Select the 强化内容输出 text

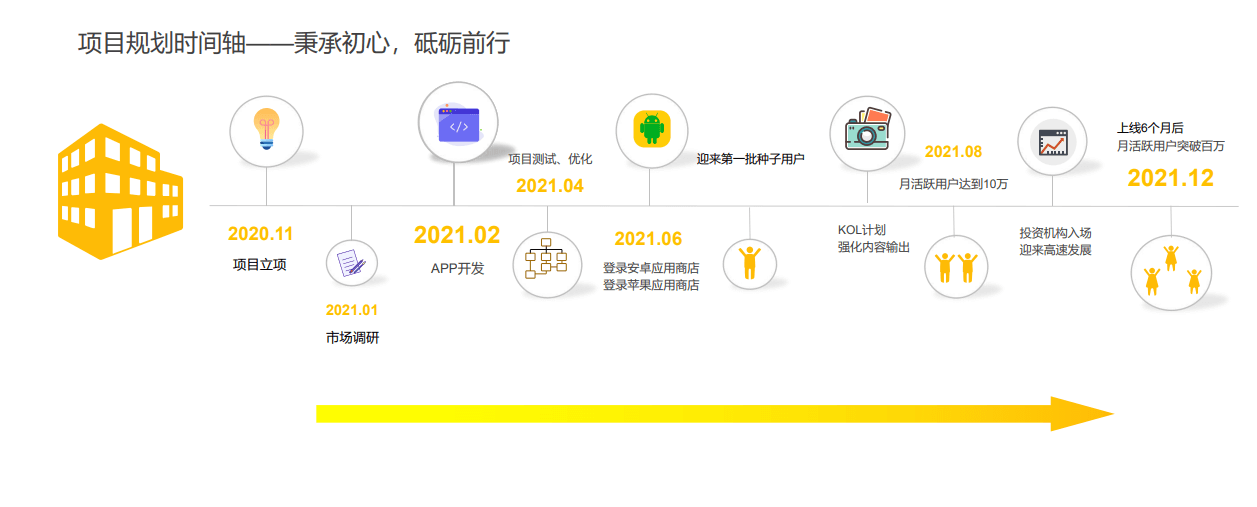point(874,247)
